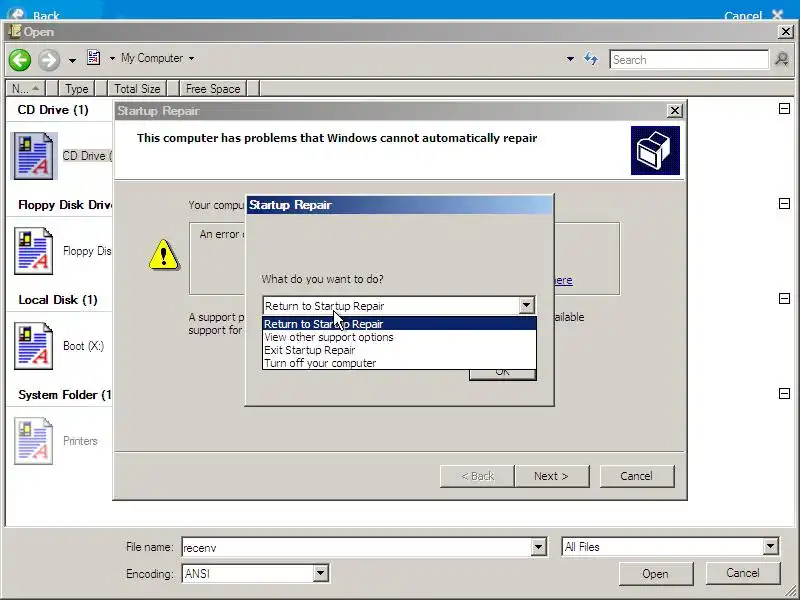
Task: Collapse the Floppy Disk Drive group
Action: click(x=784, y=204)
